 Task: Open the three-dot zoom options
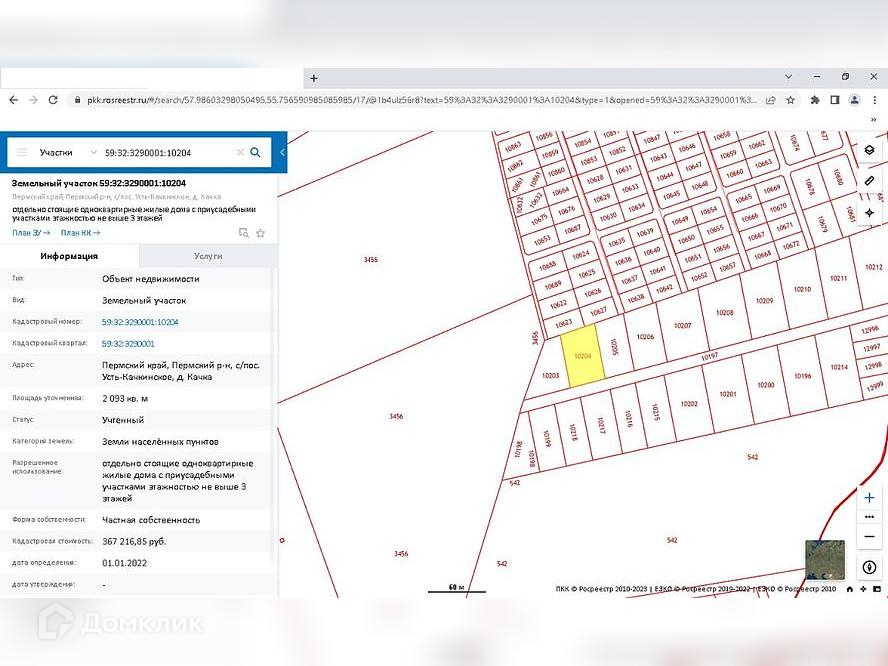pos(869,516)
